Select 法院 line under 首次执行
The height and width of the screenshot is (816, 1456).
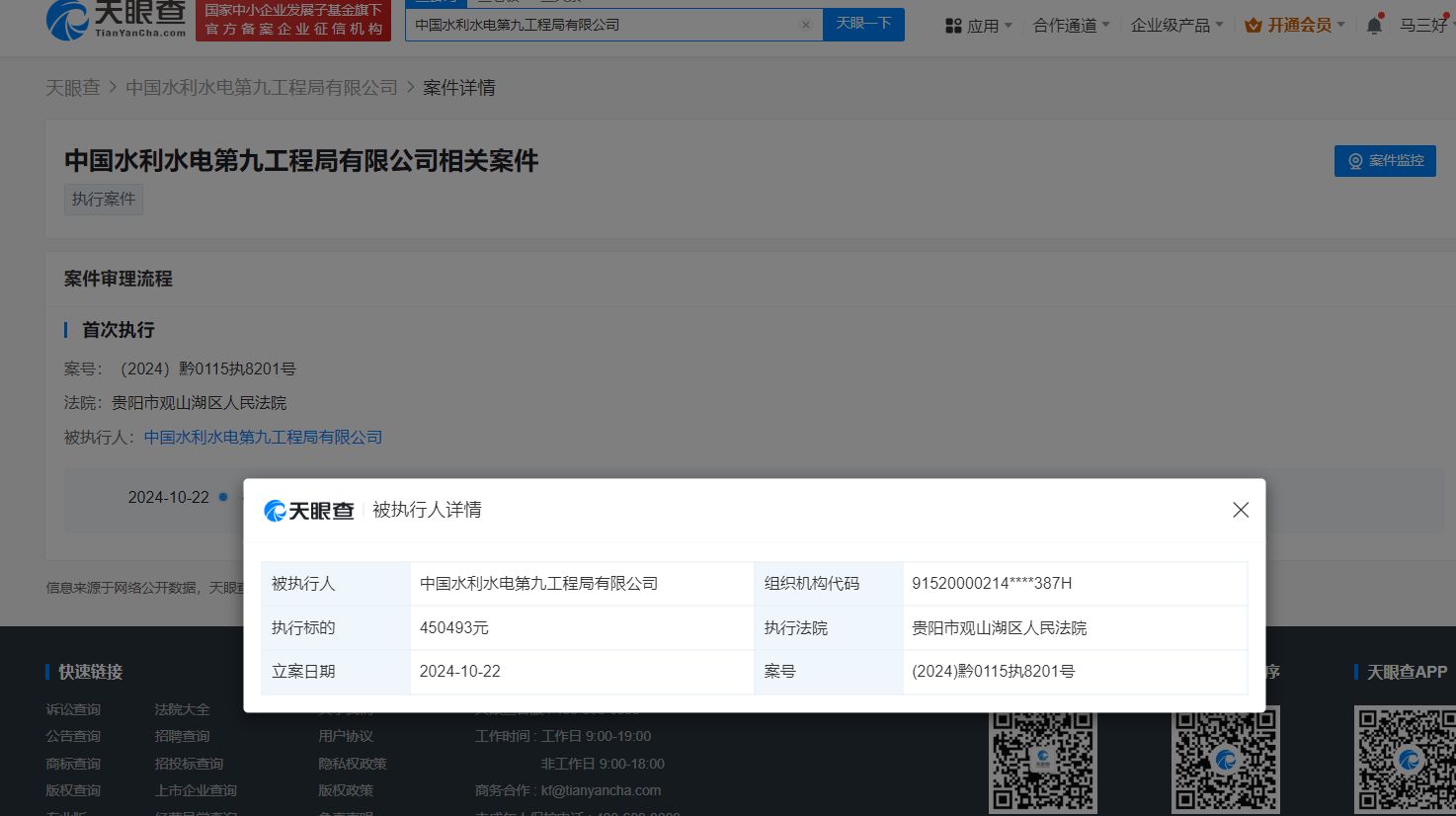[175, 403]
